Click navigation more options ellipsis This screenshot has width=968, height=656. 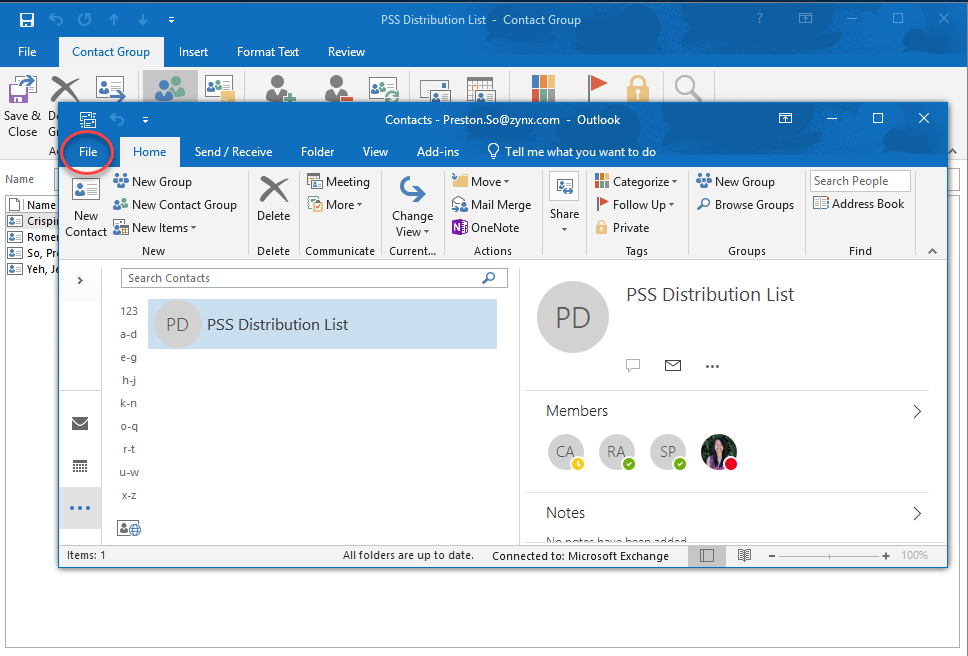tap(80, 508)
